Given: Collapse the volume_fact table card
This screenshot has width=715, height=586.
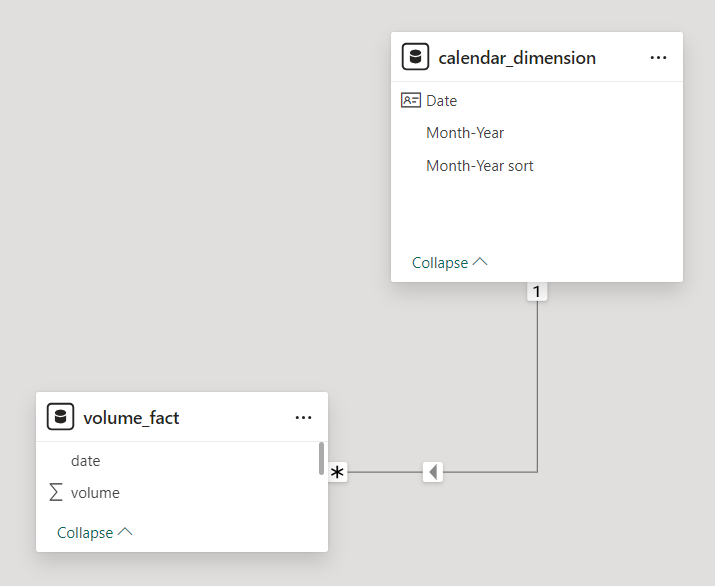Looking at the screenshot, I should coord(94,533).
